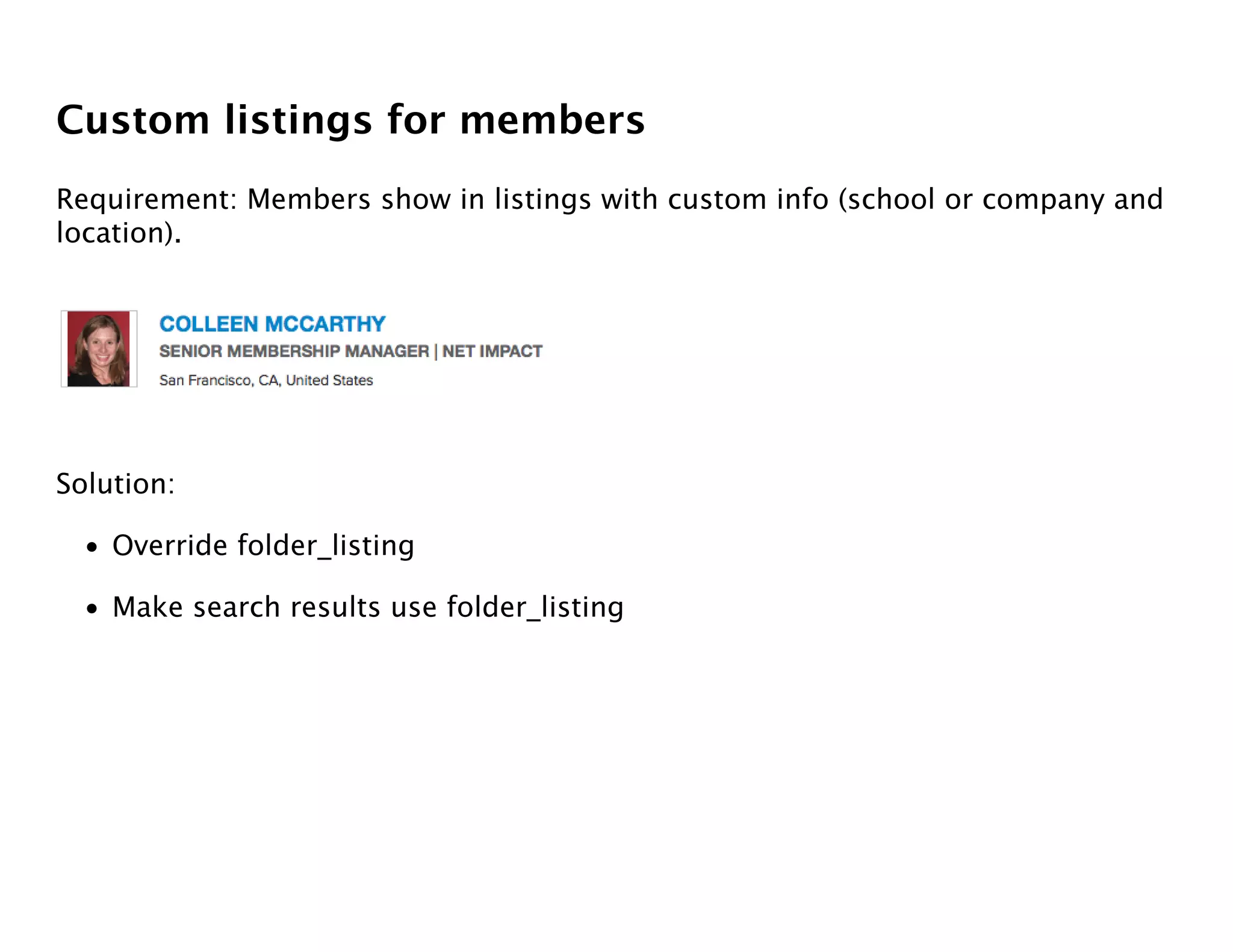Screen dimensions: 1233x952
Task: Click the word "location)." on the second line
Action: pos(119,233)
